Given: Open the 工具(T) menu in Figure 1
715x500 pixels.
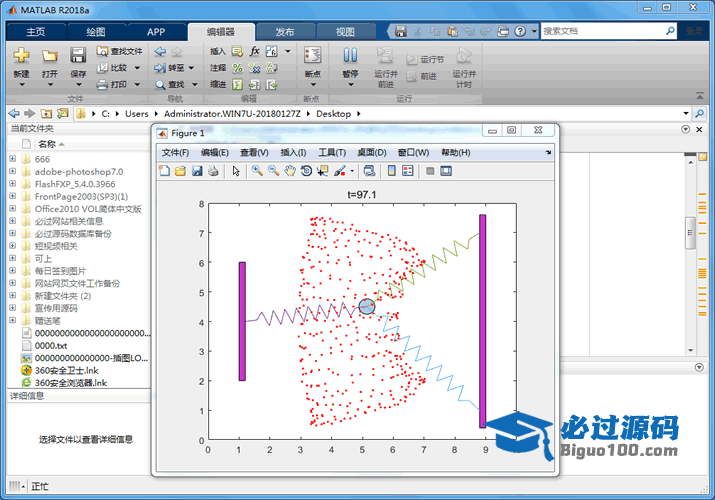Looking at the screenshot, I should pyautogui.click(x=332, y=152).
